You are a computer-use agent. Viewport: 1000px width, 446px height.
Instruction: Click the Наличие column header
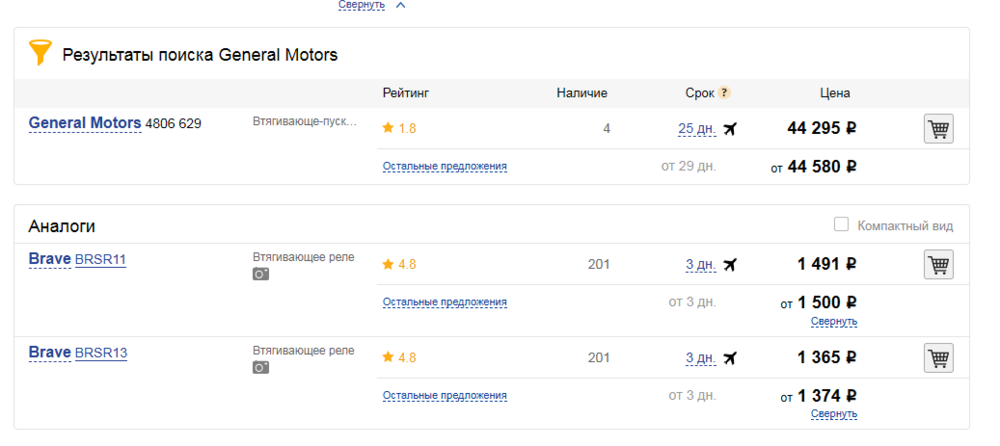click(x=582, y=93)
